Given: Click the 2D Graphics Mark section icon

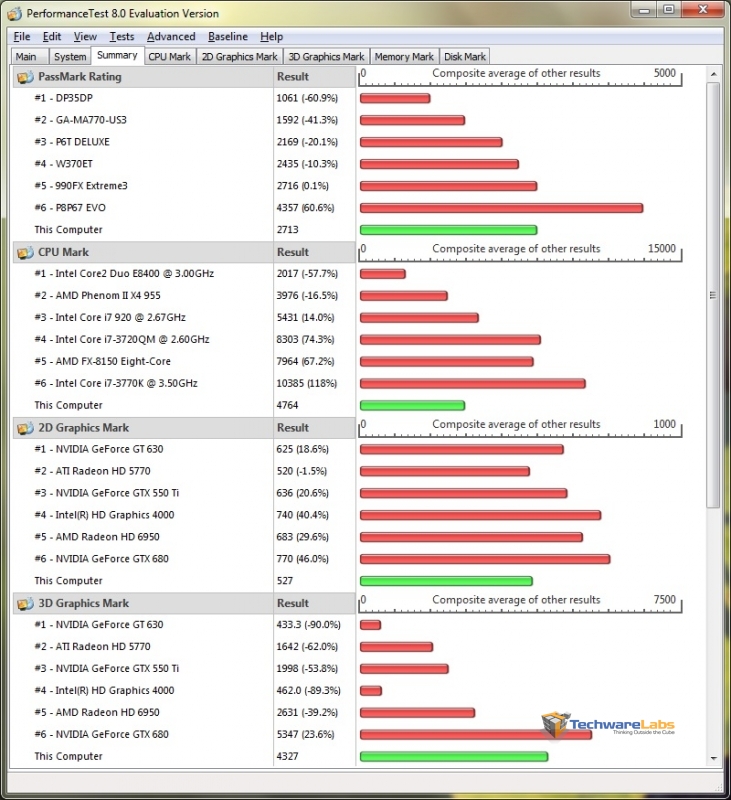Looking at the screenshot, I should (25, 429).
